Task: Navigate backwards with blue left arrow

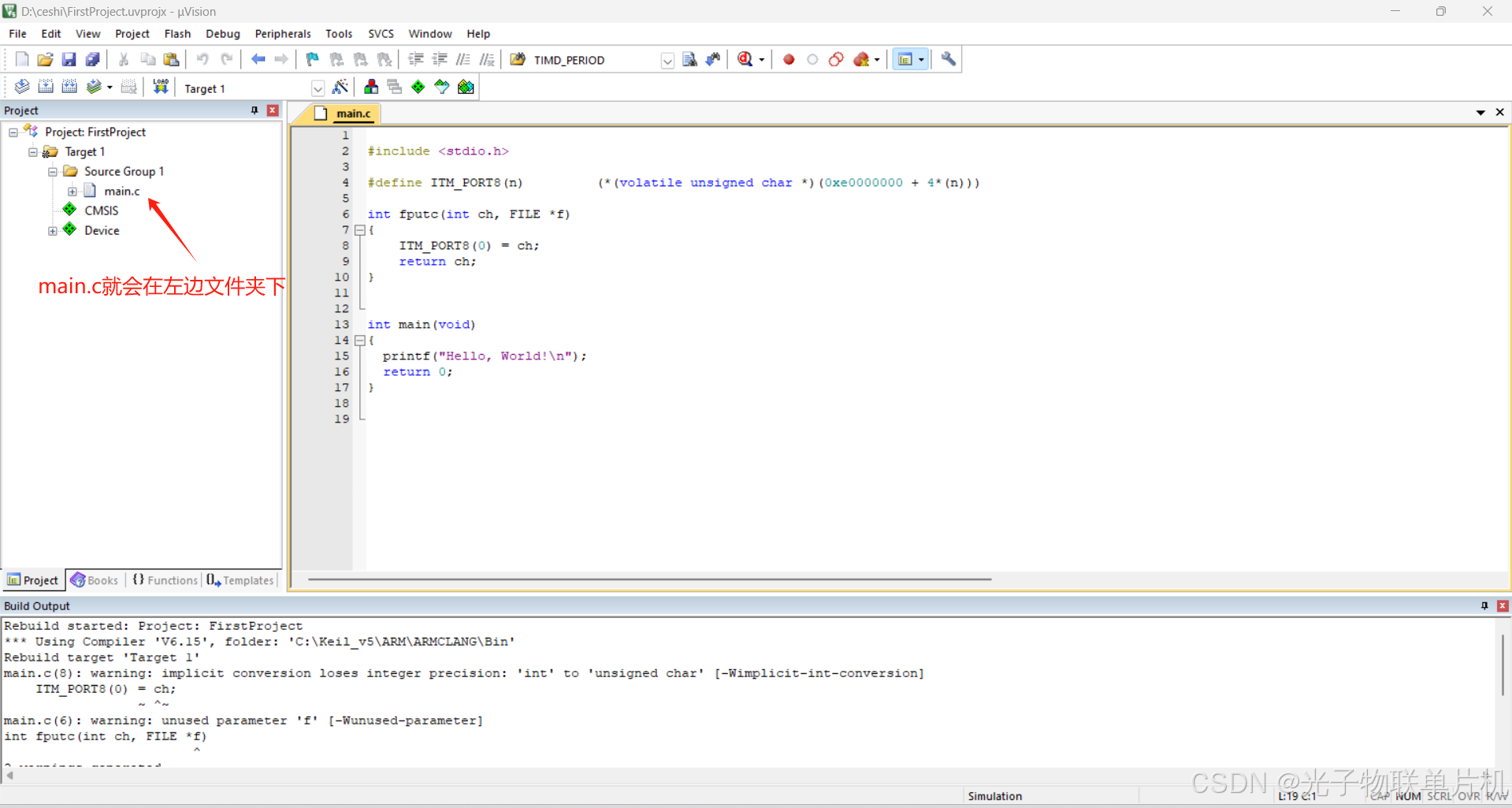Action: click(x=258, y=59)
